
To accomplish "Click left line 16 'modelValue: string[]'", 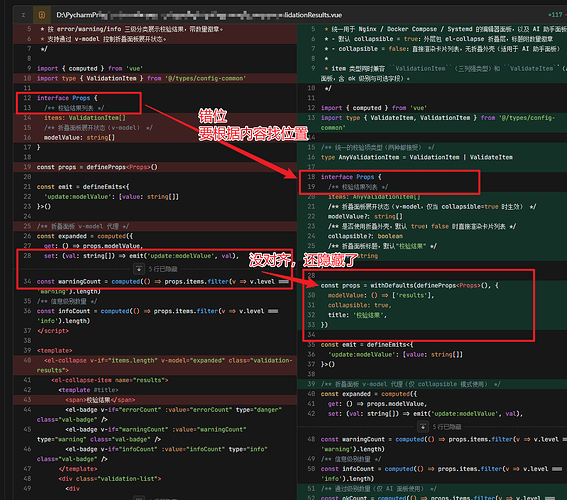I will [79, 137].
